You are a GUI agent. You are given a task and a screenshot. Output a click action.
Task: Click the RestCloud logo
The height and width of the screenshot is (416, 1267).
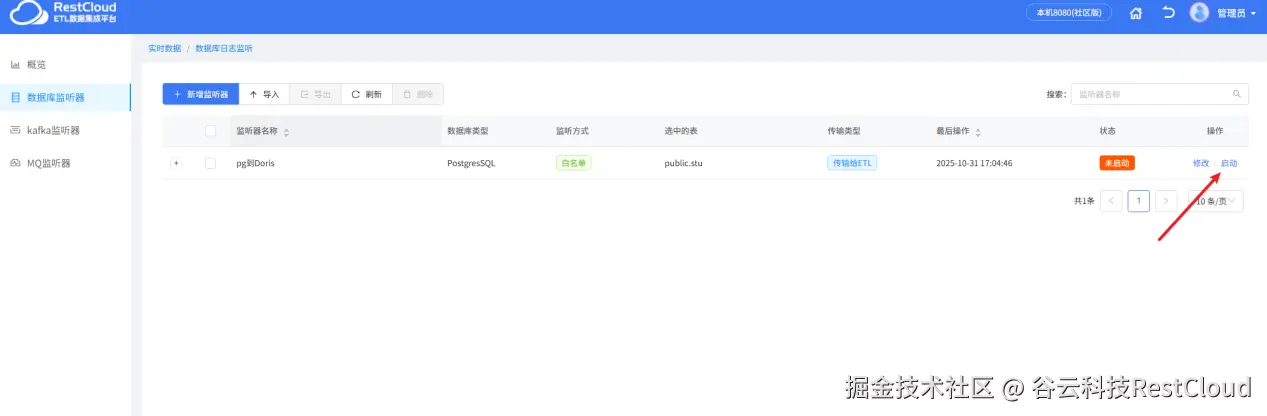[x=62, y=13]
